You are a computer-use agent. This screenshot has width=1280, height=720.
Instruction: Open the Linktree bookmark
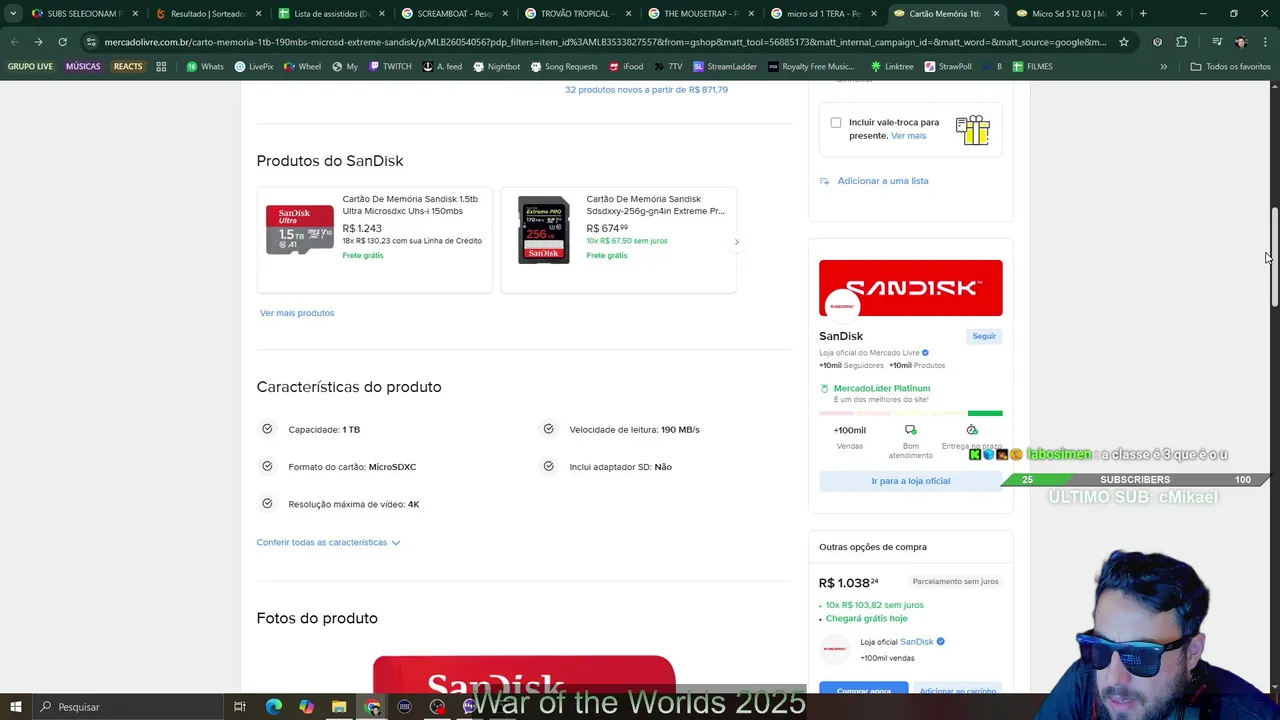coord(892,66)
